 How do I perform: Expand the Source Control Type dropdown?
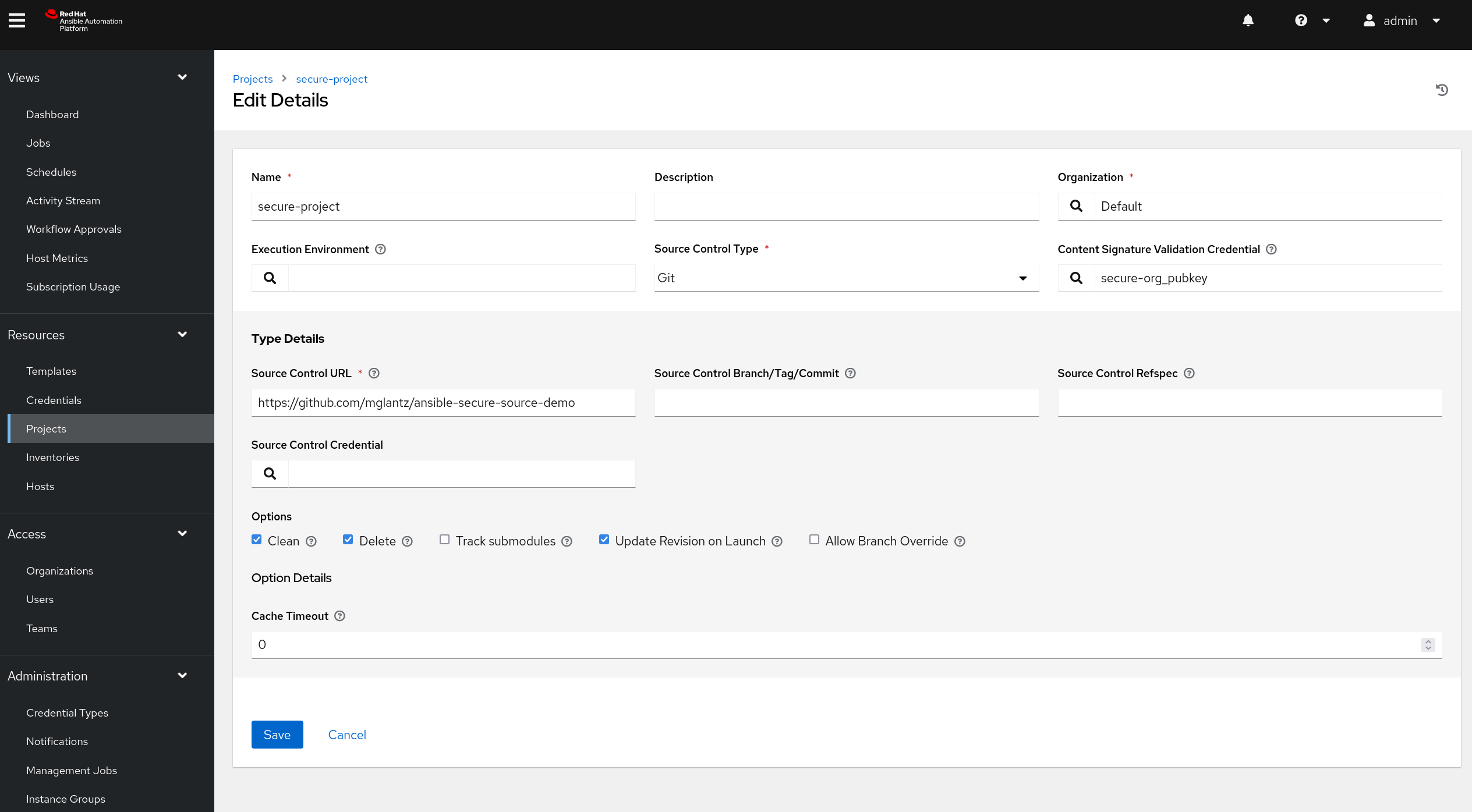click(1024, 278)
